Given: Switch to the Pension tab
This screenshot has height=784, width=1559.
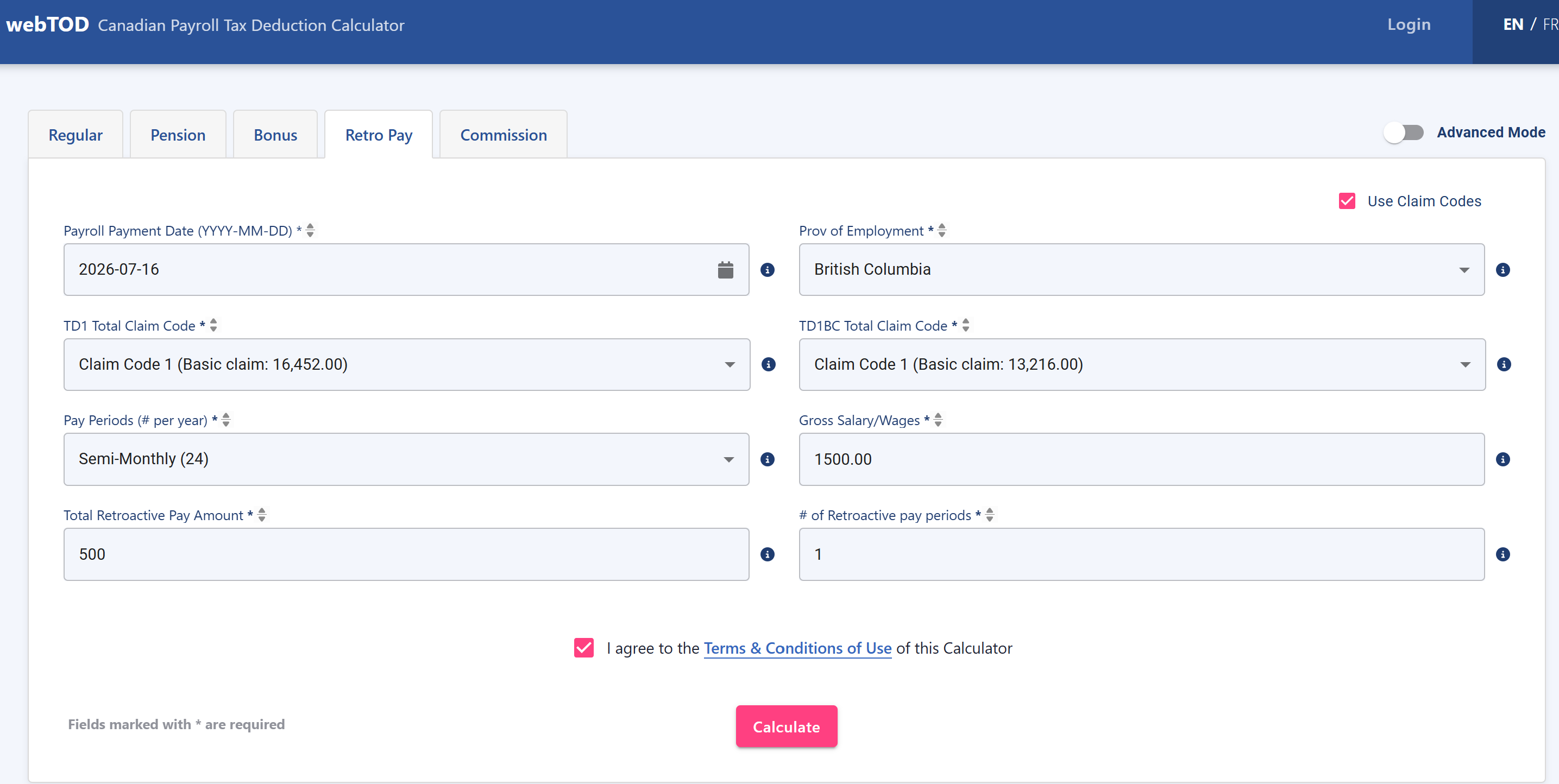Looking at the screenshot, I should [178, 135].
